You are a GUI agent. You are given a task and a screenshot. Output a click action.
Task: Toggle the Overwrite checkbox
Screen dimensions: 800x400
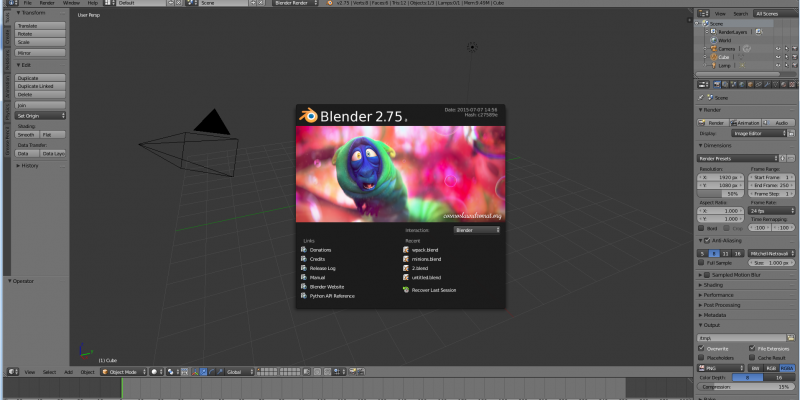tap(702, 348)
